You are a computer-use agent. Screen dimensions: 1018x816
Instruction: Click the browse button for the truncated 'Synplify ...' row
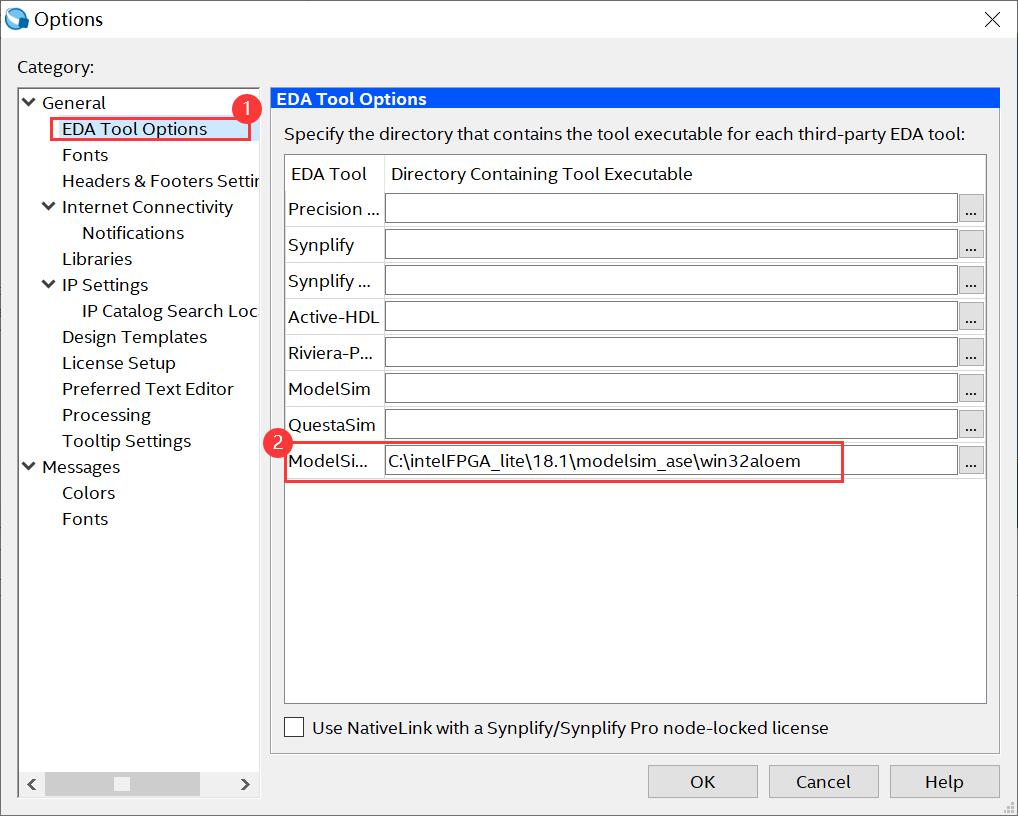pyautogui.click(x=971, y=280)
